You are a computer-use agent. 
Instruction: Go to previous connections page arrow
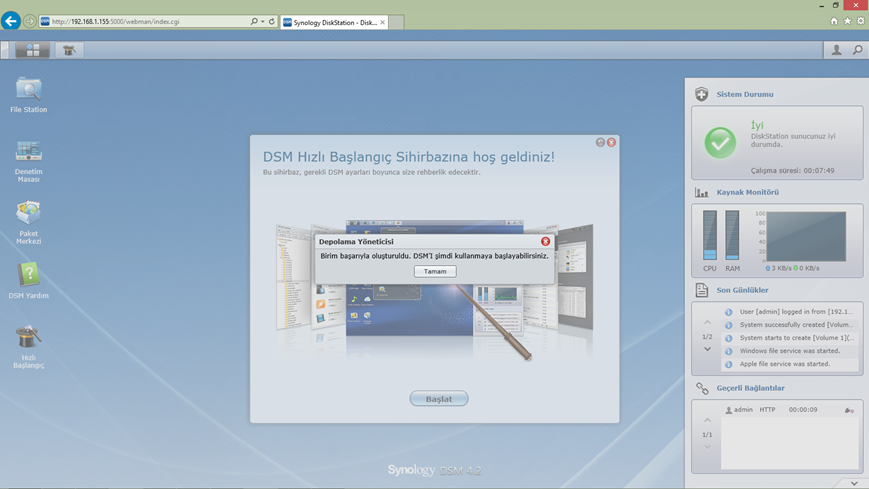point(708,420)
